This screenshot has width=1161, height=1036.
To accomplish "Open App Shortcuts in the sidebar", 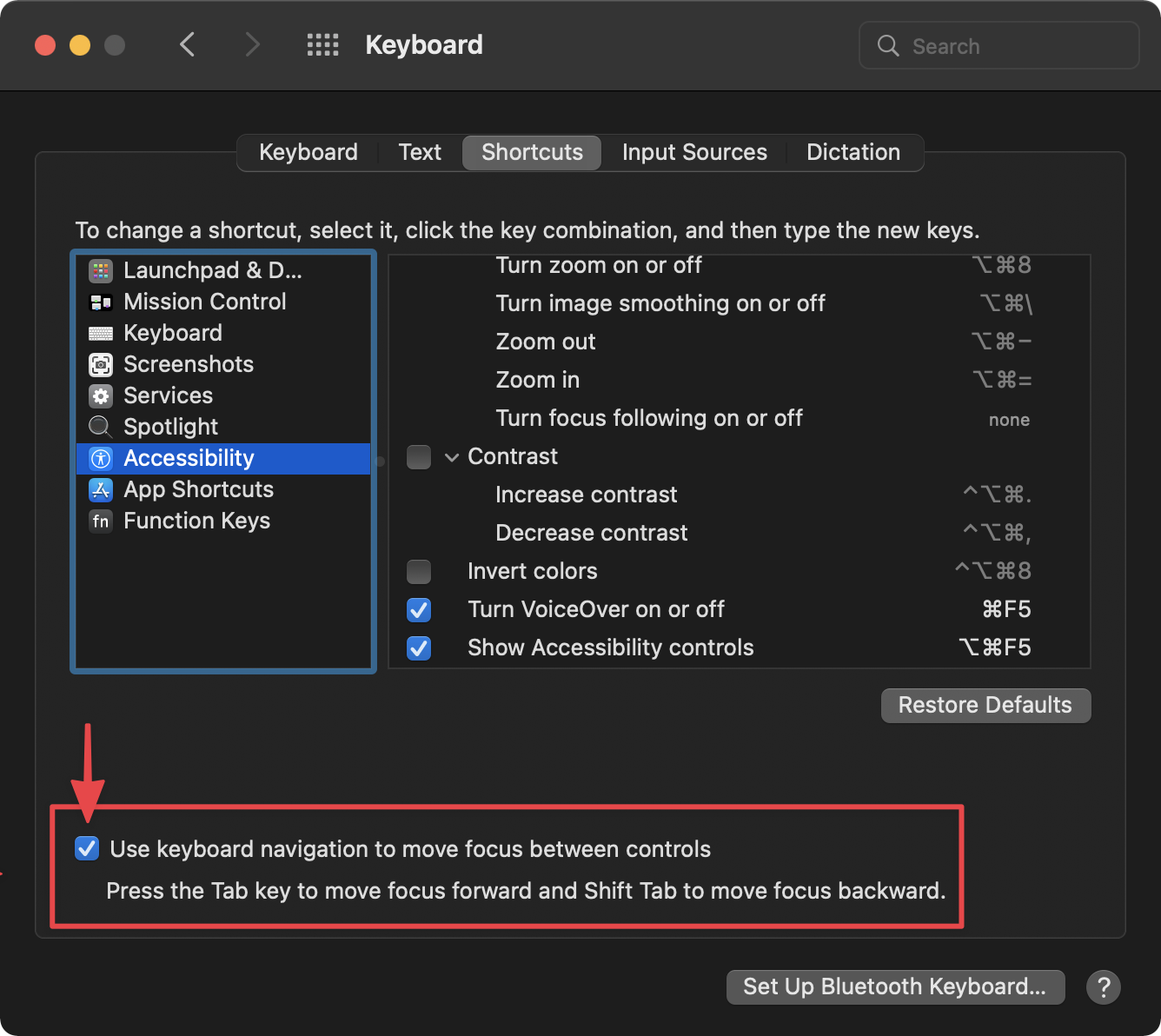I will 198,489.
